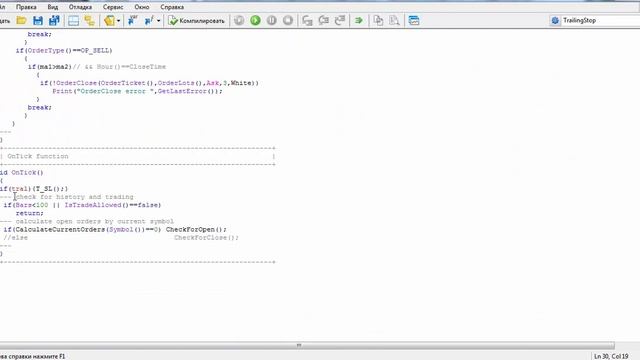Click the '//else' comment in code
Screen dimensions: 640x360
(x=16, y=238)
